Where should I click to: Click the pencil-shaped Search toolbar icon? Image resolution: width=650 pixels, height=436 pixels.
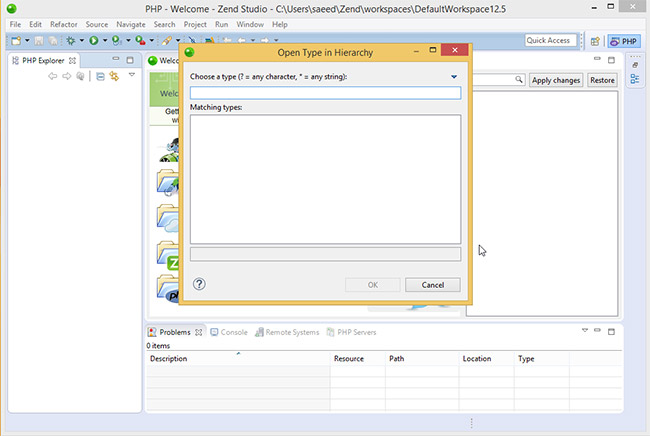pyautogui.click(x=167, y=41)
